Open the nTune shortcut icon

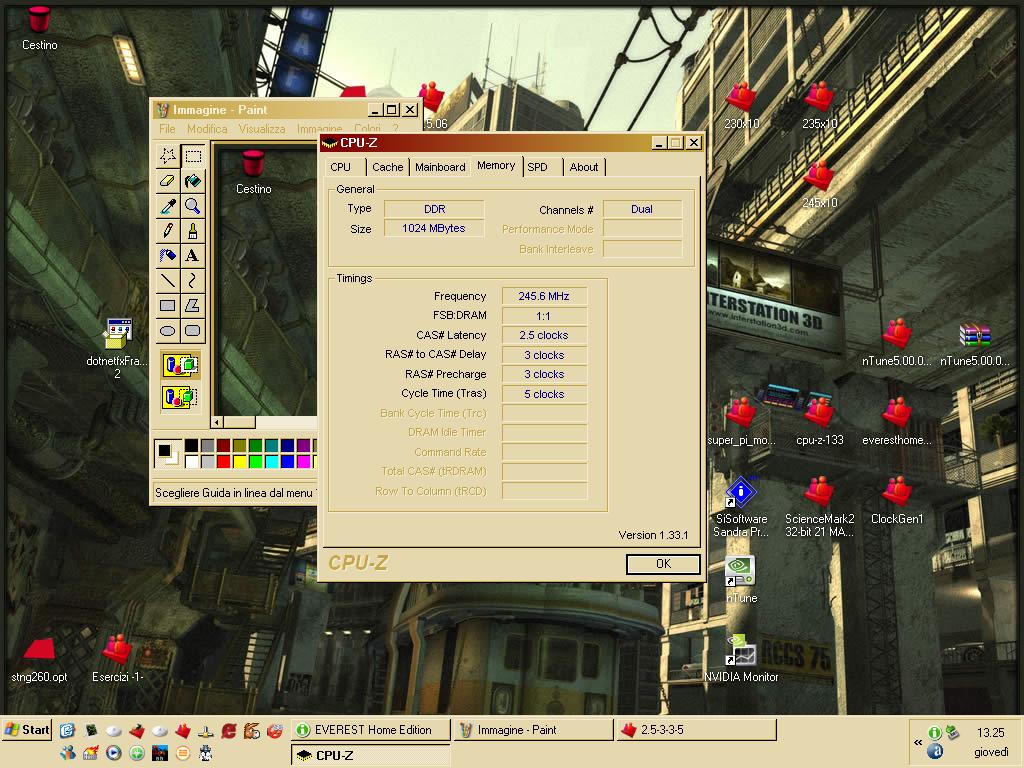click(741, 579)
